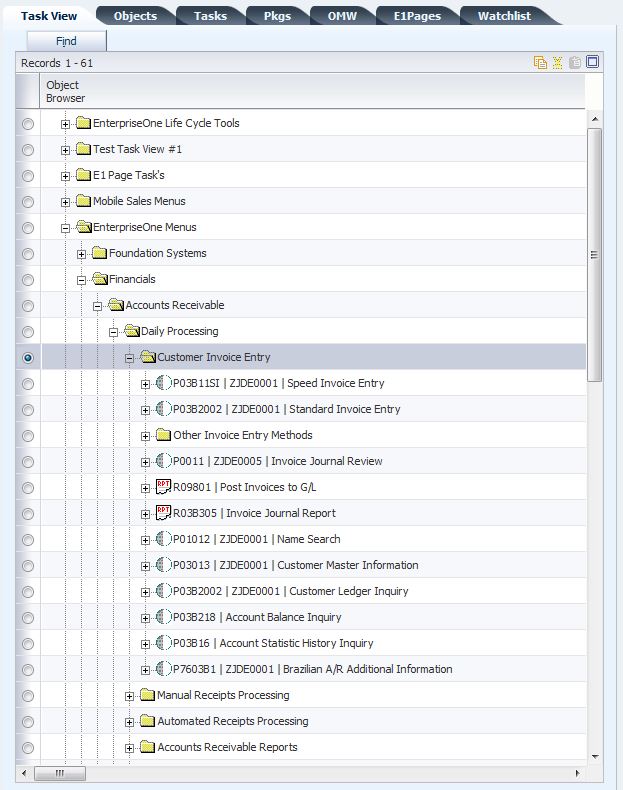This screenshot has width=623, height=790.
Task: Expand the Automated Receipts Processing folder
Action: 130,722
